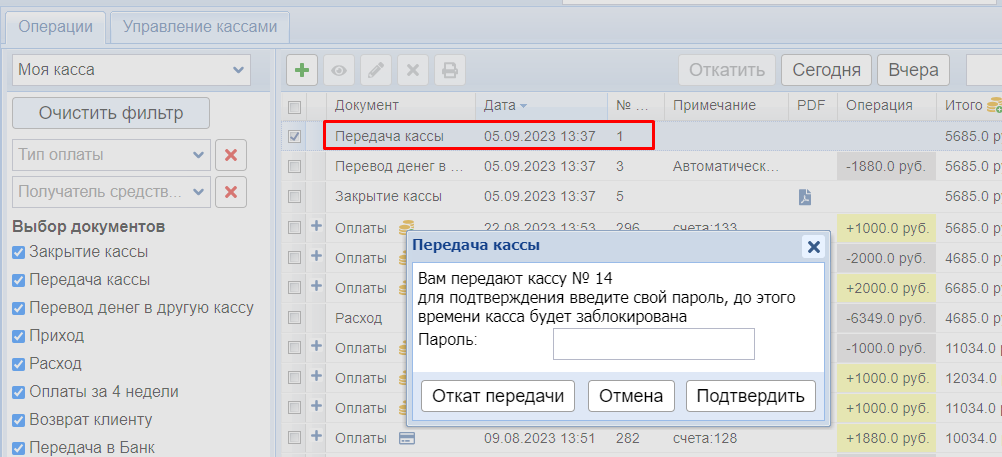Focus the Пароль input field
Screen dimensions: 1002x457
coord(653,344)
